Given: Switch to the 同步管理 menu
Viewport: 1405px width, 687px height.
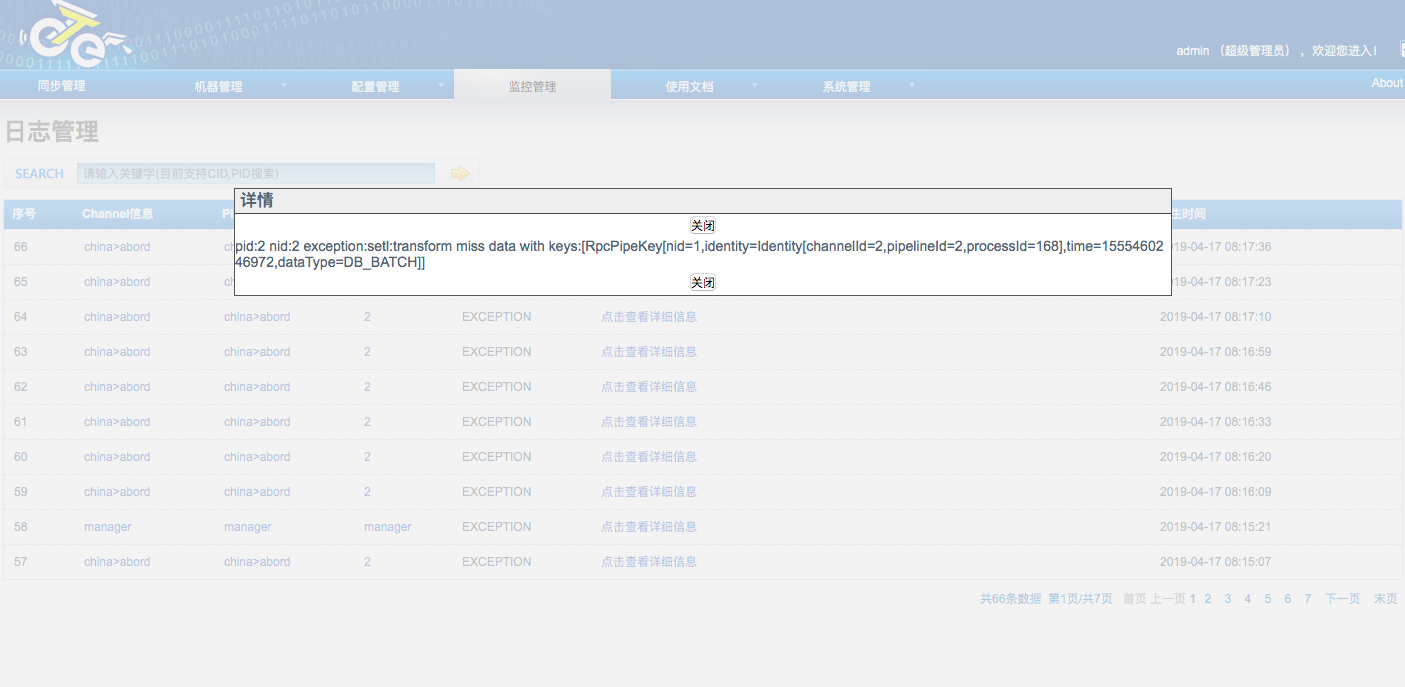Looking at the screenshot, I should click(x=60, y=86).
